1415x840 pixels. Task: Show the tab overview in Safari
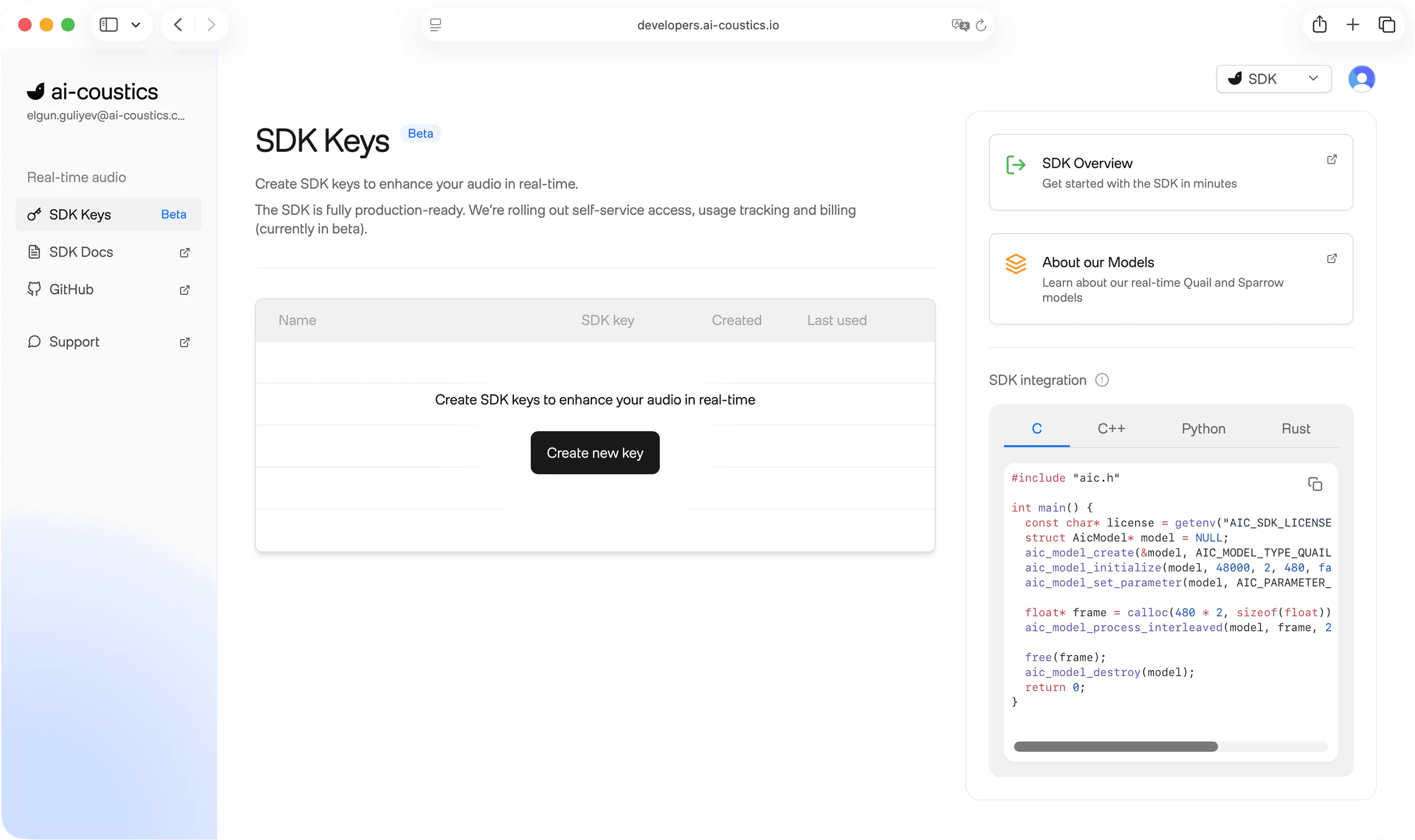tap(1387, 24)
